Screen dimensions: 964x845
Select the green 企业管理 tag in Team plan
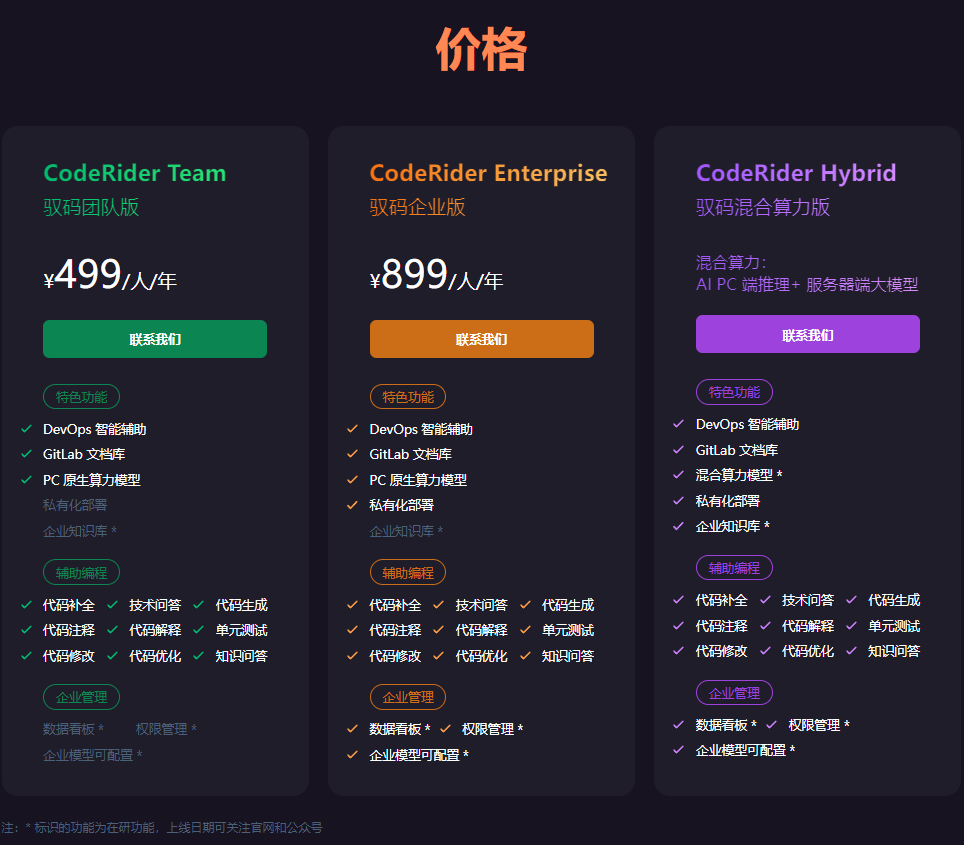click(81, 697)
